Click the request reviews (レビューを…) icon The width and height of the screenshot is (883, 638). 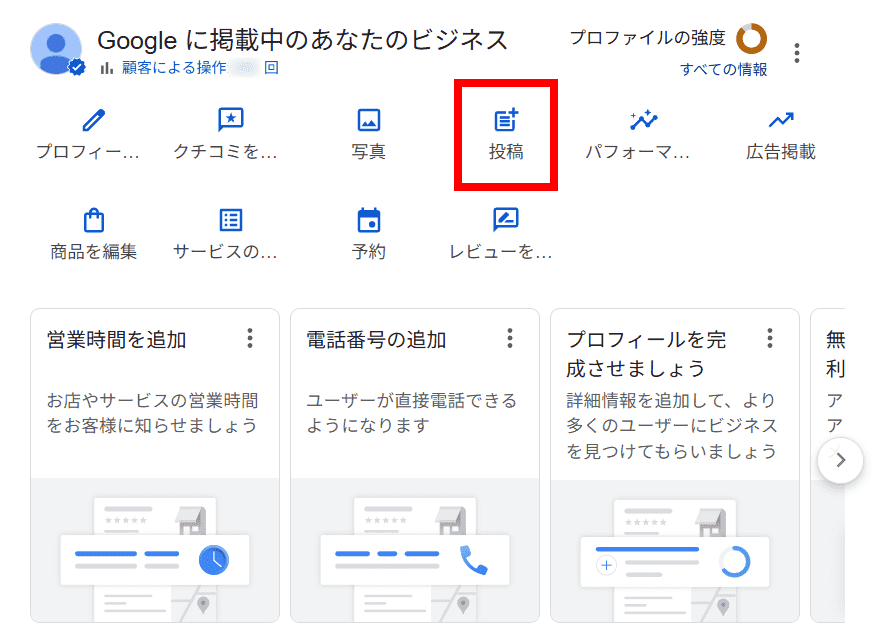point(506,220)
